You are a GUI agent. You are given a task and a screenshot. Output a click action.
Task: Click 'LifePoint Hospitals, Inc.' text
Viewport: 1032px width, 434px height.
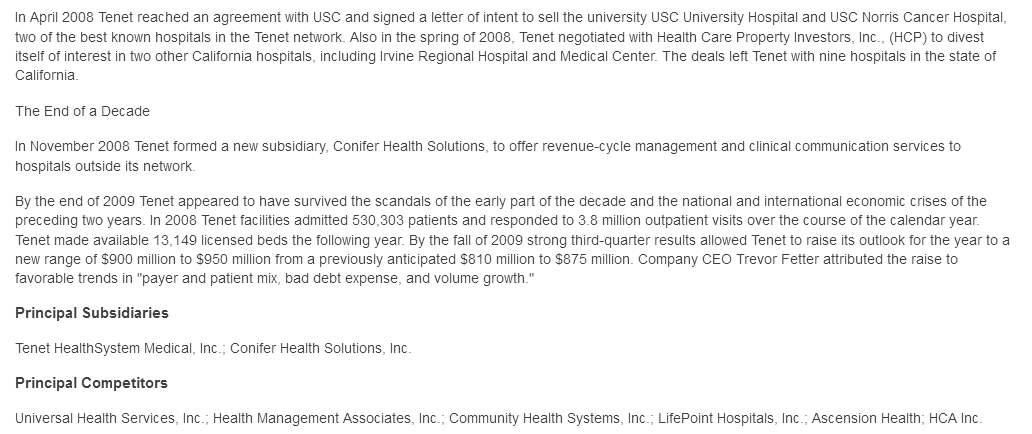coord(730,419)
